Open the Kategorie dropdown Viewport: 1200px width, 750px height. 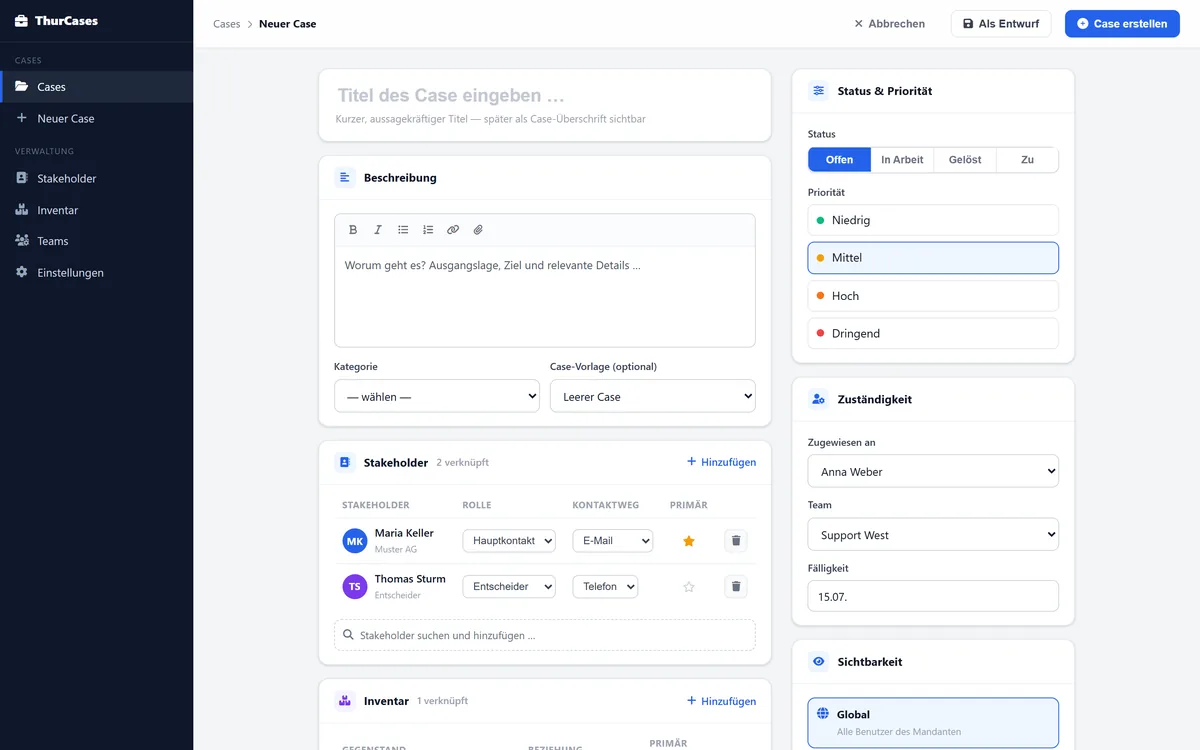(437, 397)
